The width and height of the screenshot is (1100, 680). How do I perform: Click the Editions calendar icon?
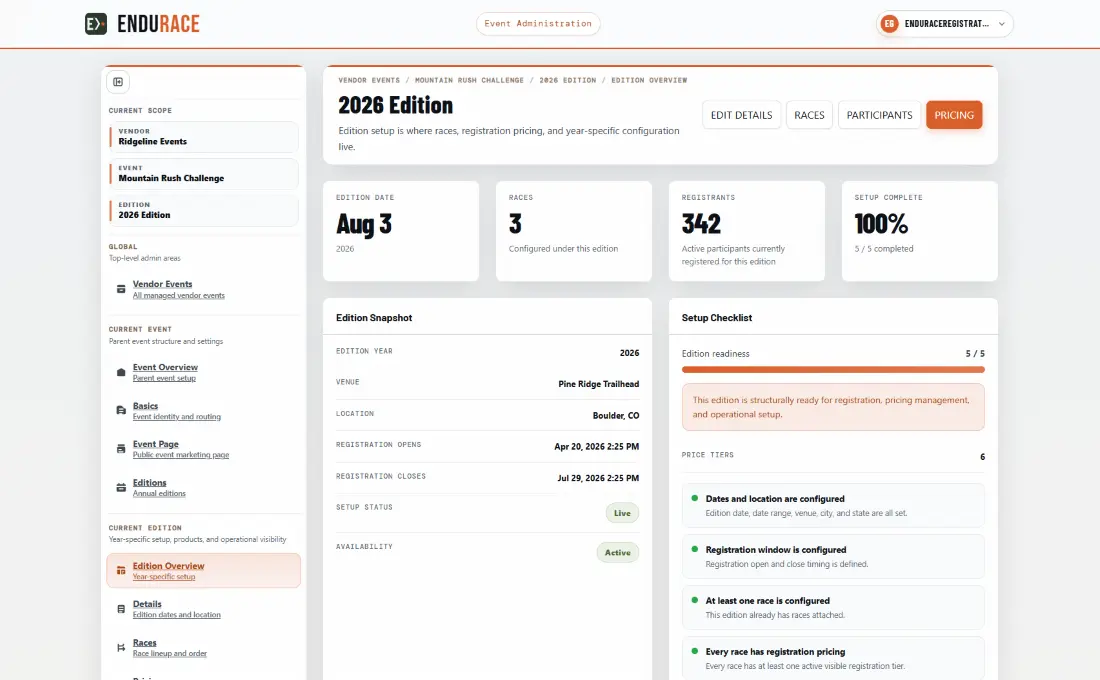pyautogui.click(x=121, y=488)
